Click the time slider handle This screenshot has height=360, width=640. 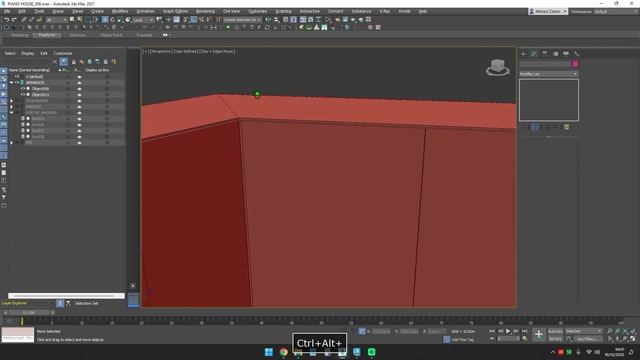29,313
